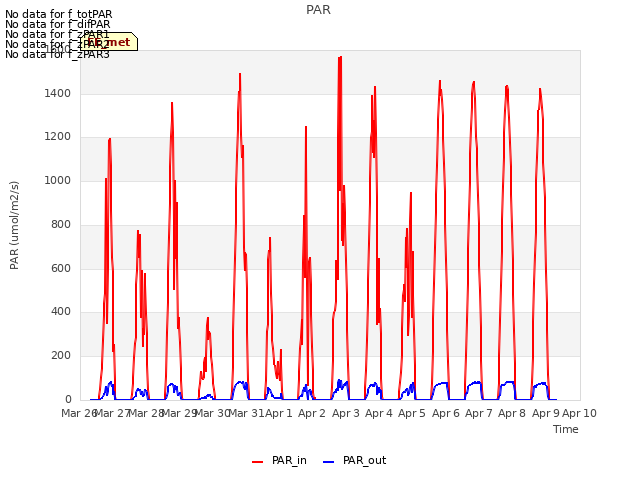Click the PAR chart title
640x480 pixels.
click(318, 10)
